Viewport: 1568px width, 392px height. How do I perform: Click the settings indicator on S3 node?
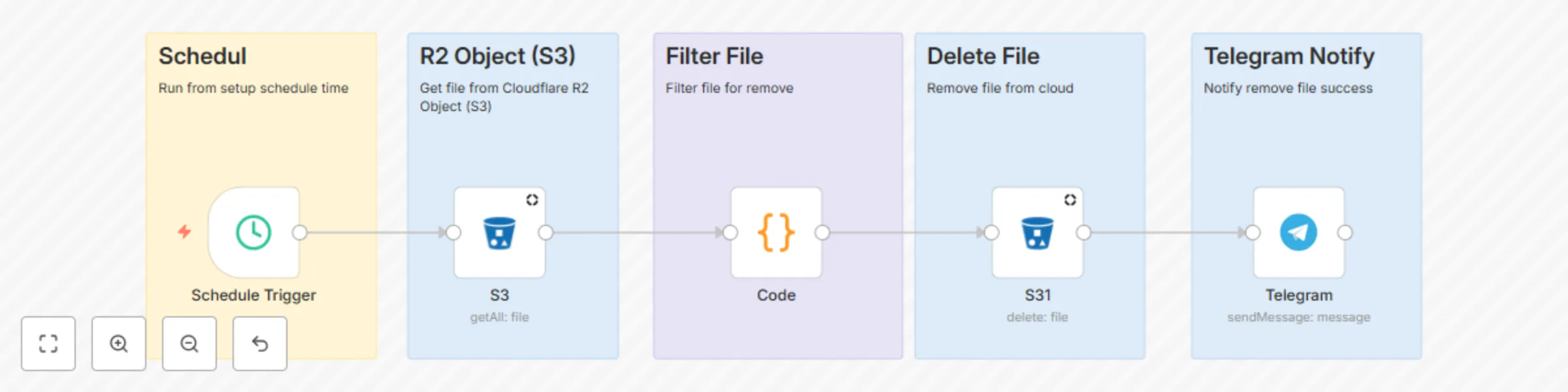pos(532,200)
